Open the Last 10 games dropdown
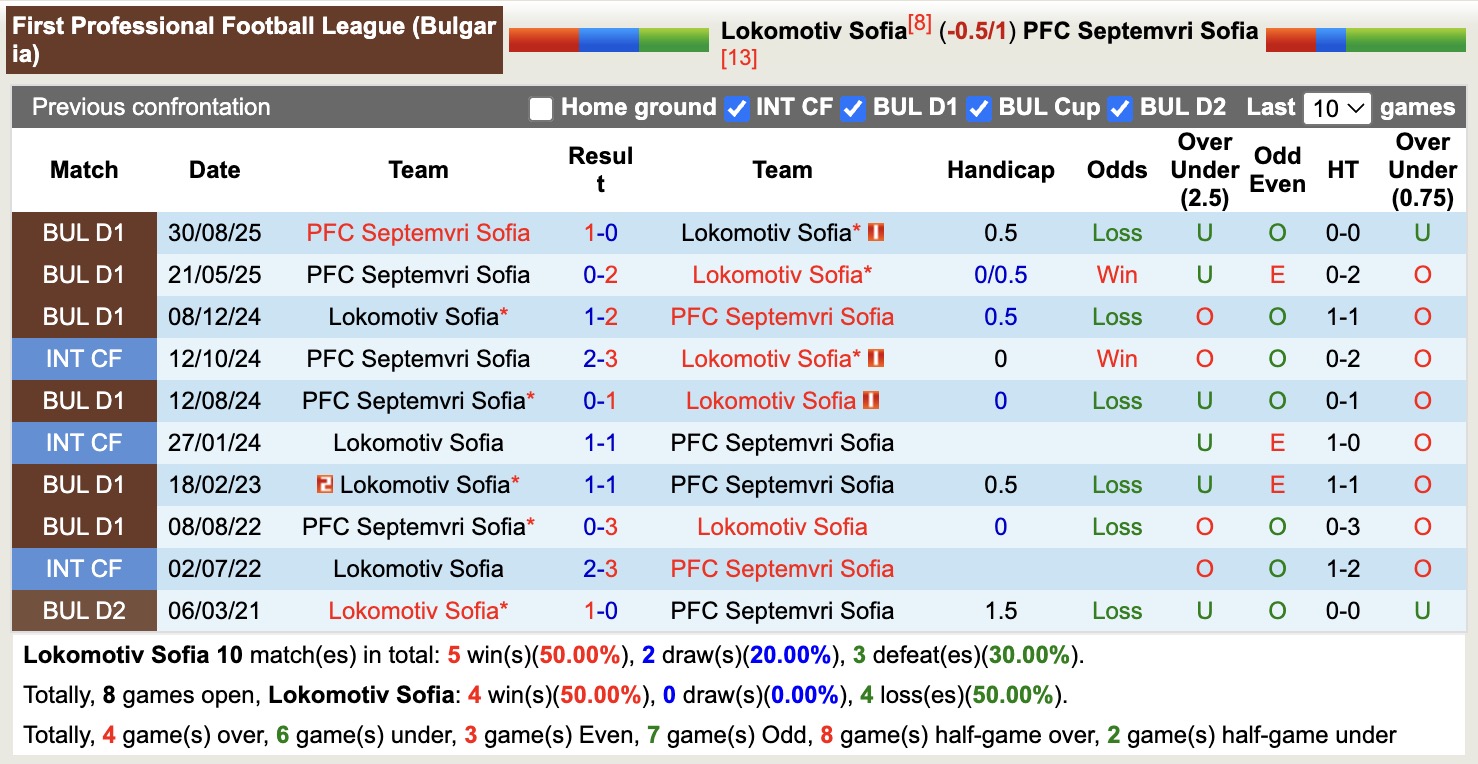The image size is (1478, 764). click(x=1337, y=108)
